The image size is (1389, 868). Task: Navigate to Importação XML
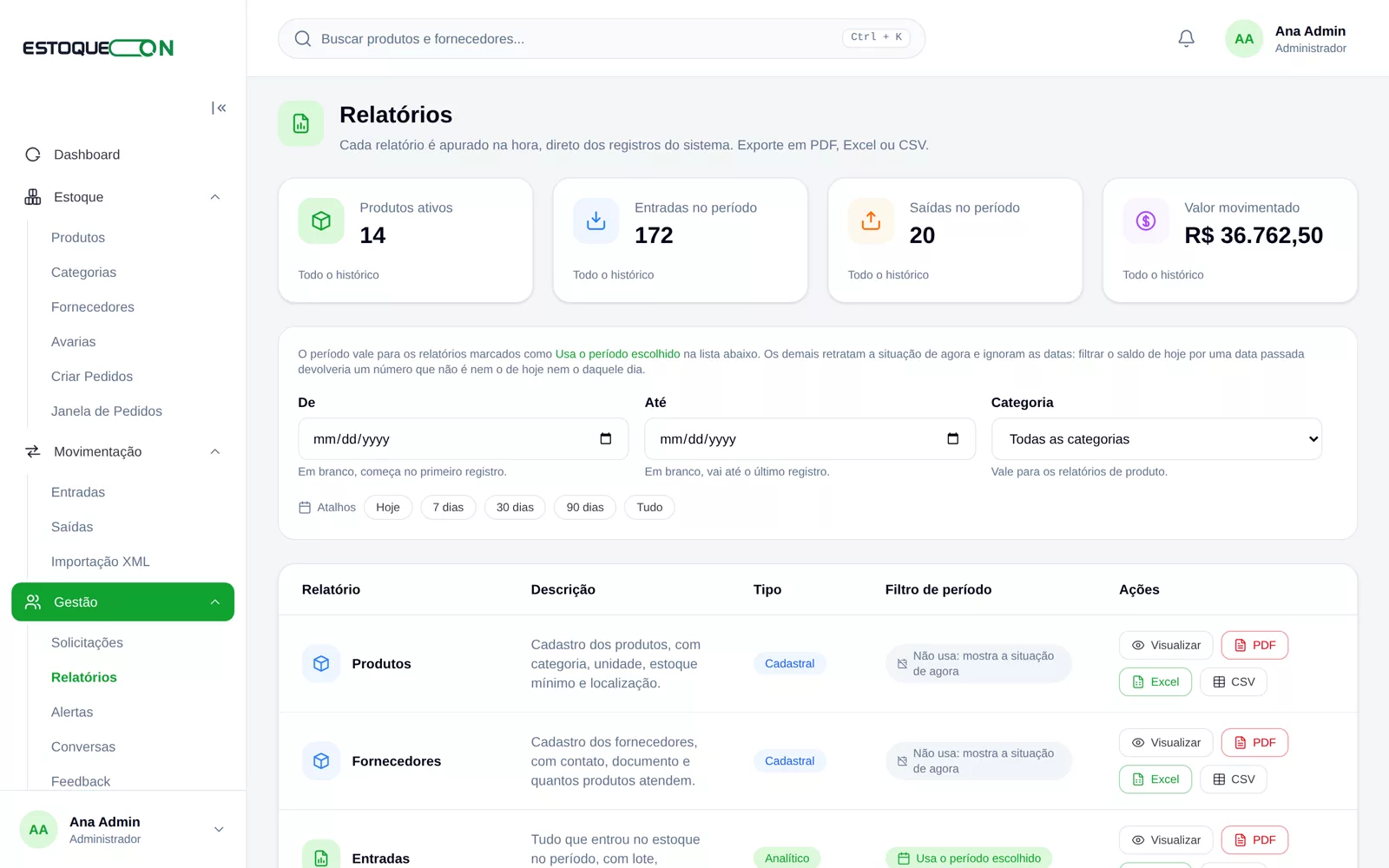click(x=101, y=562)
